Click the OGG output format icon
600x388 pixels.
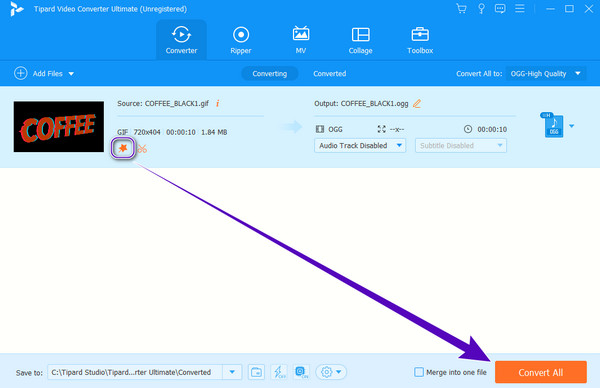553,125
